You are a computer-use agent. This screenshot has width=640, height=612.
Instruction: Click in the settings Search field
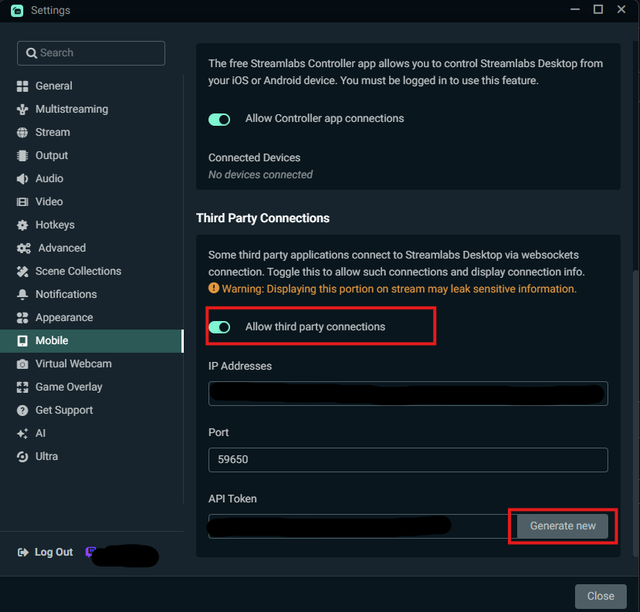91,53
